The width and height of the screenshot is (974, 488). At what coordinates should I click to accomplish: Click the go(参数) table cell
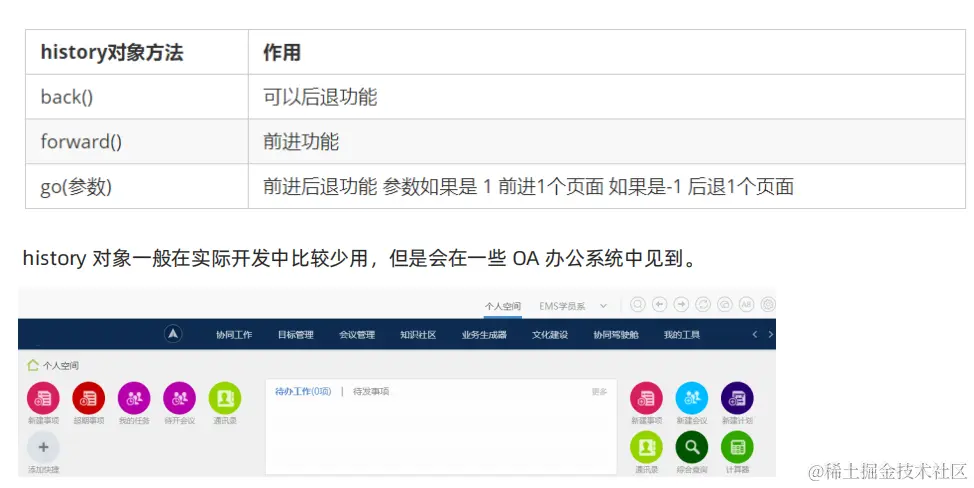pos(137,186)
